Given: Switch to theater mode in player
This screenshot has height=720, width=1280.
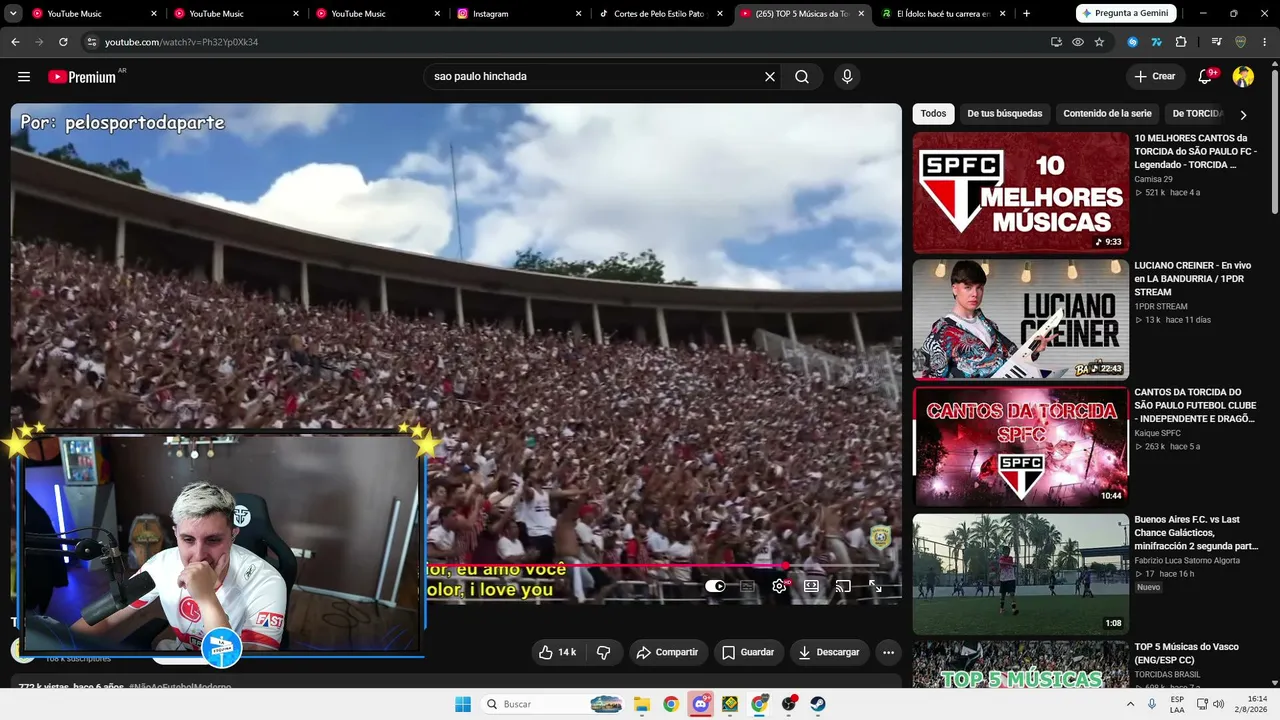Looking at the screenshot, I should 811,587.
